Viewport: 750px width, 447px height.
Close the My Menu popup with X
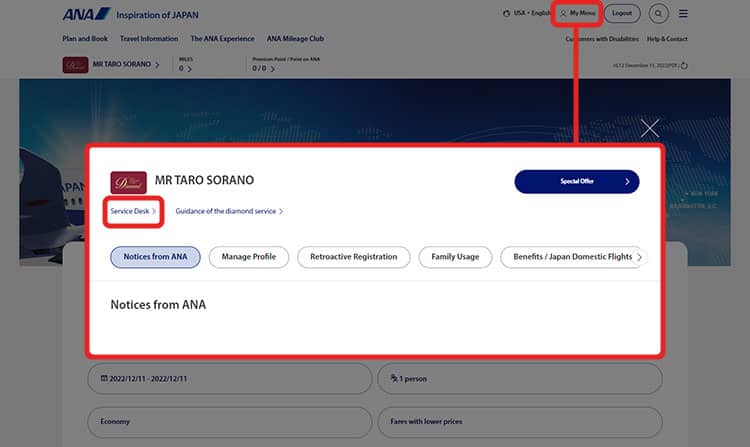650,127
